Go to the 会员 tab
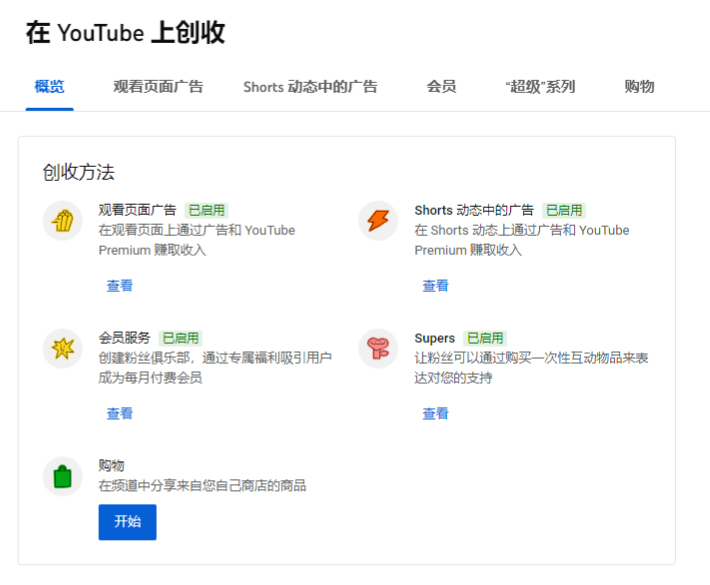This screenshot has height=585, width=710. click(441, 86)
